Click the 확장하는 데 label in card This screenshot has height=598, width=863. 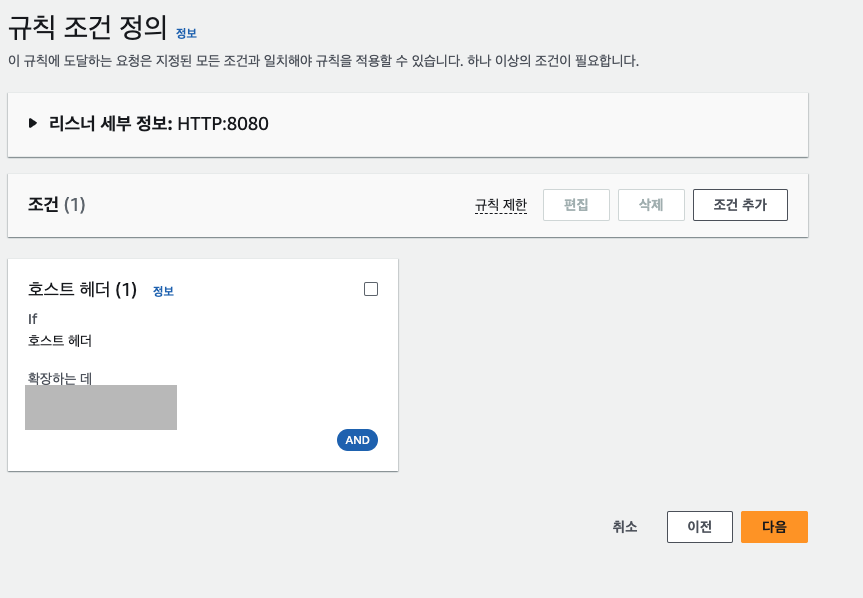coord(59,378)
